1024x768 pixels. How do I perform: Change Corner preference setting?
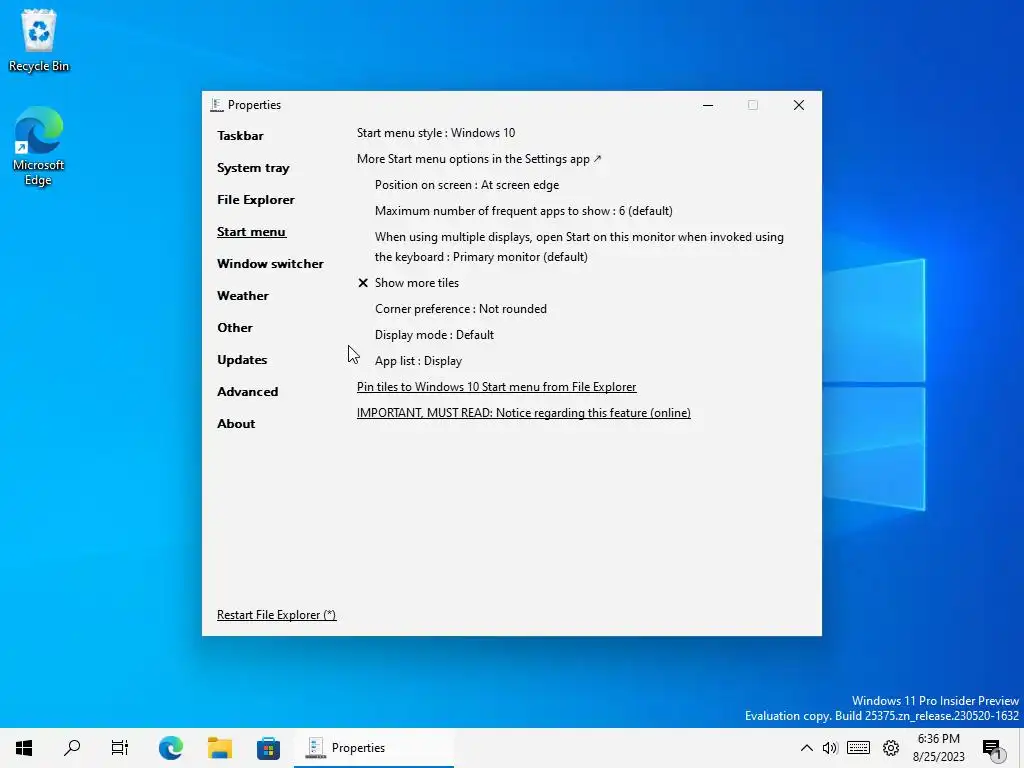pos(460,309)
